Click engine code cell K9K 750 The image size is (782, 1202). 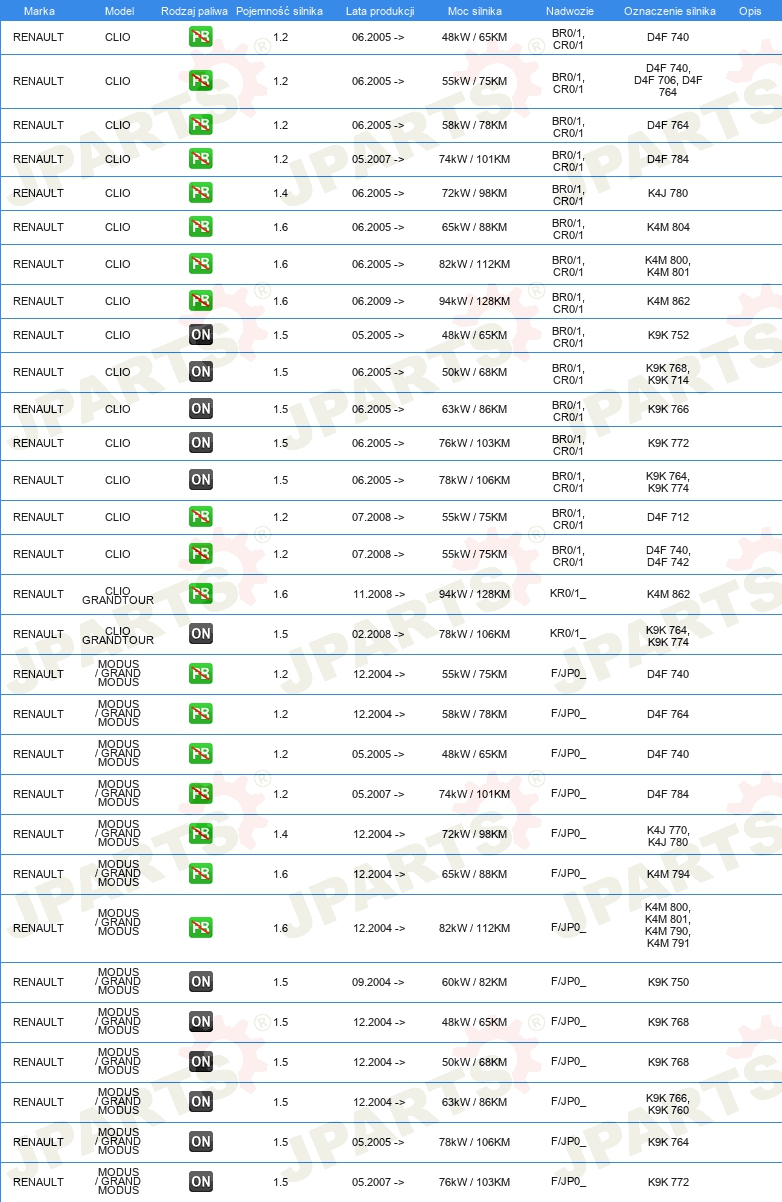tap(668, 982)
